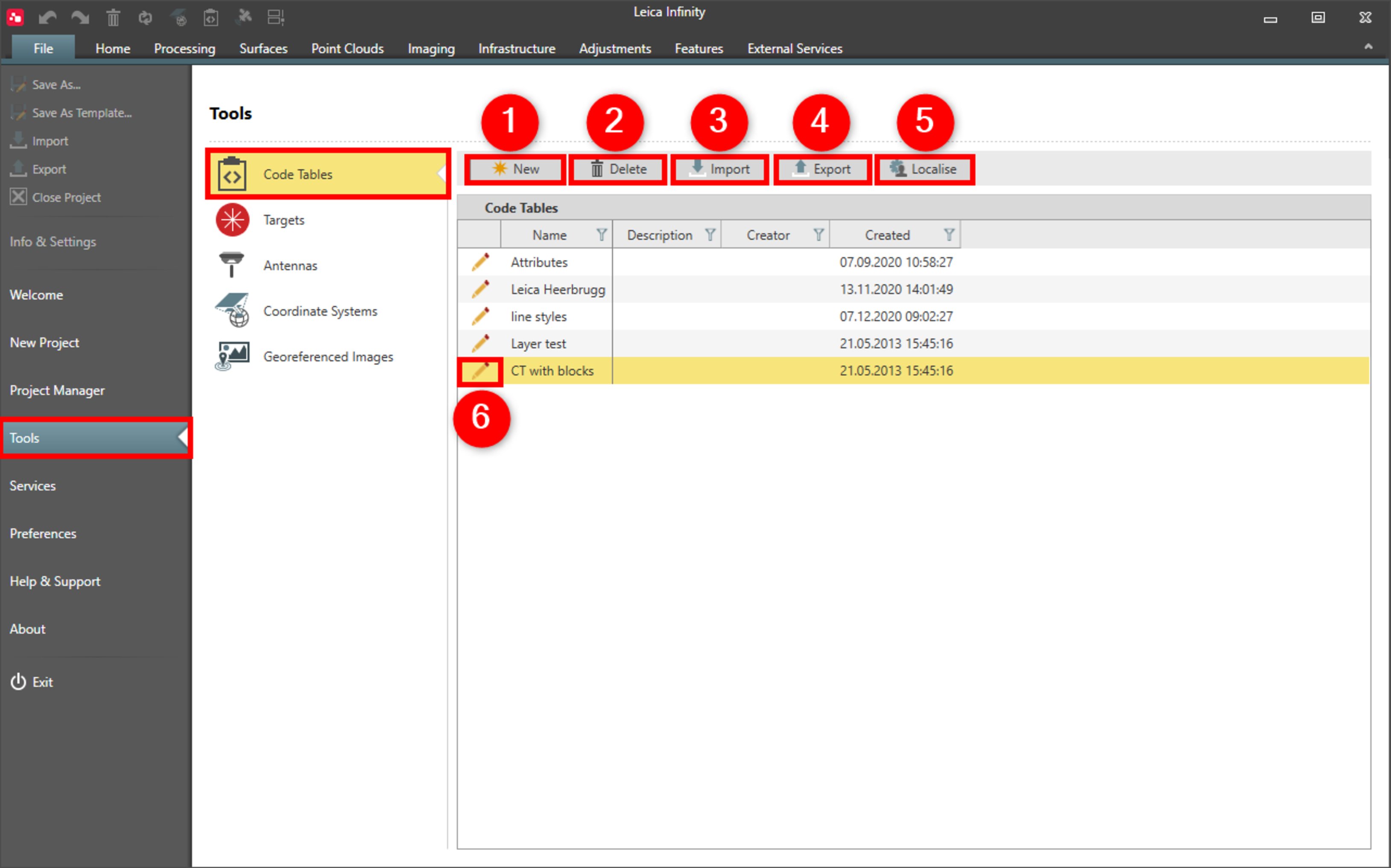Image resolution: width=1391 pixels, height=868 pixels.
Task: Click the Code Tables clipboard icon in the Tools list
Action: coord(232,174)
